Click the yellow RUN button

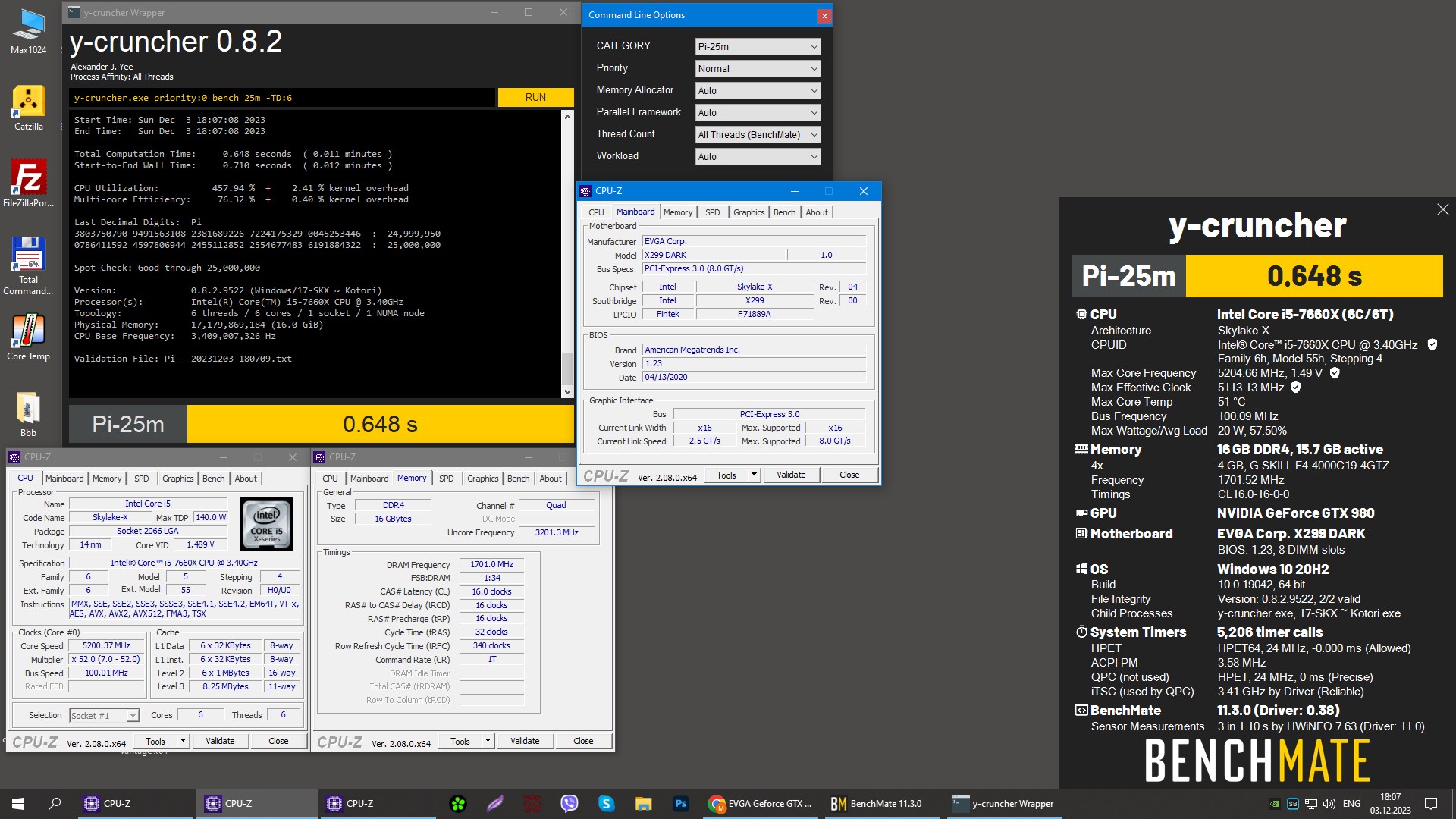(x=535, y=97)
